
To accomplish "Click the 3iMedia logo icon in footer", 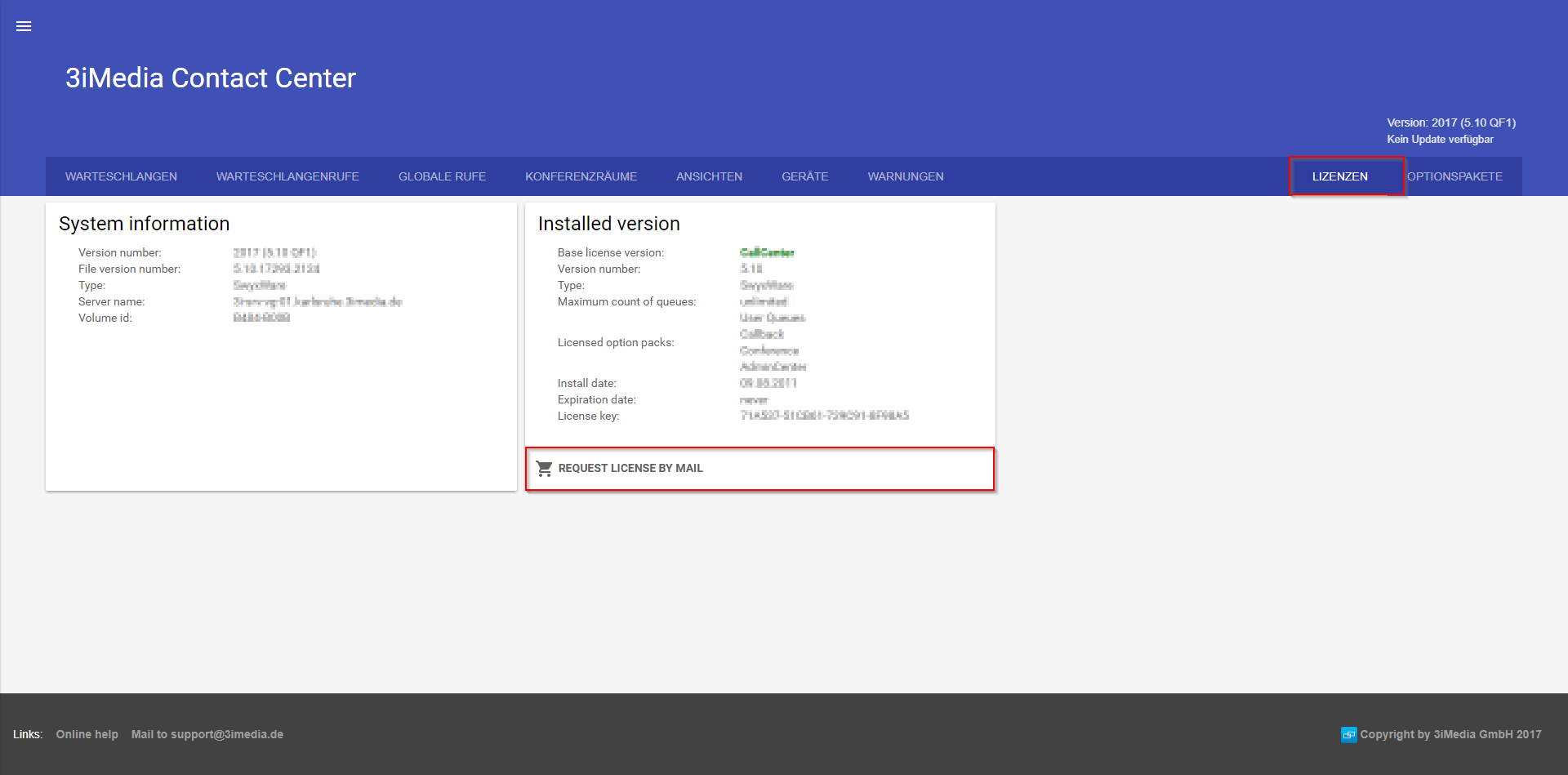I will point(1348,734).
